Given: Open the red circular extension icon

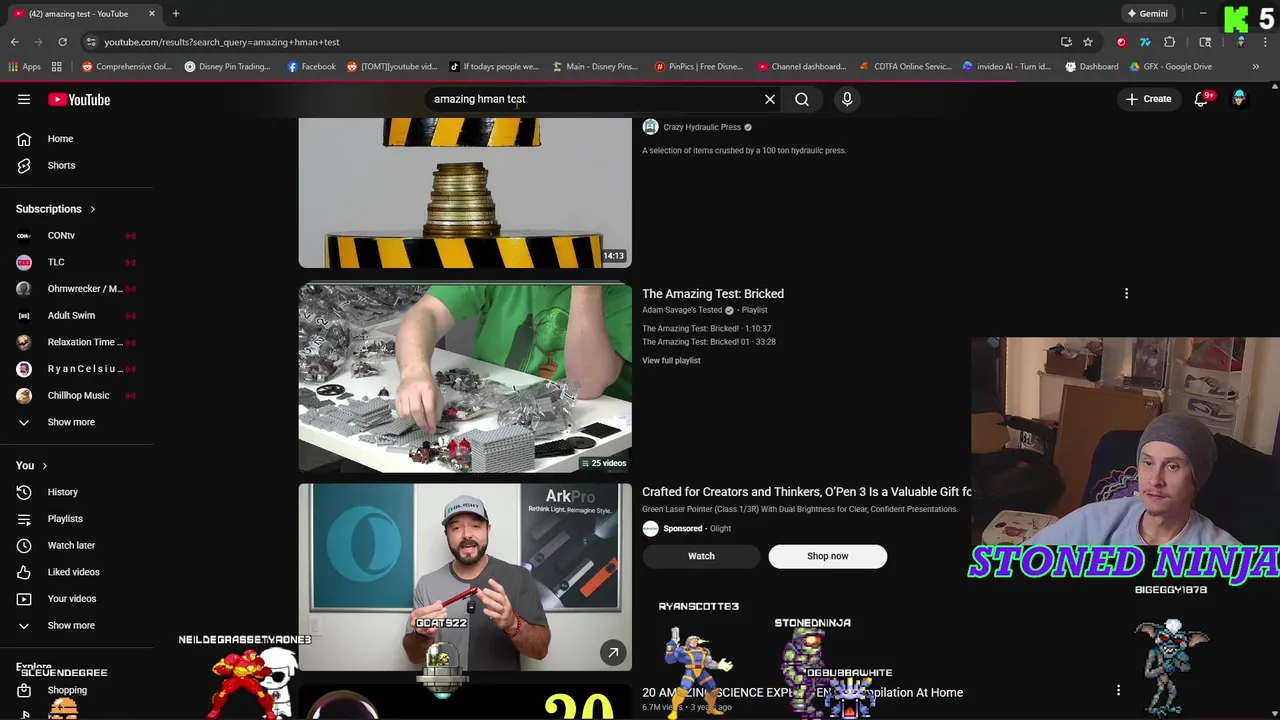Looking at the screenshot, I should (1121, 42).
